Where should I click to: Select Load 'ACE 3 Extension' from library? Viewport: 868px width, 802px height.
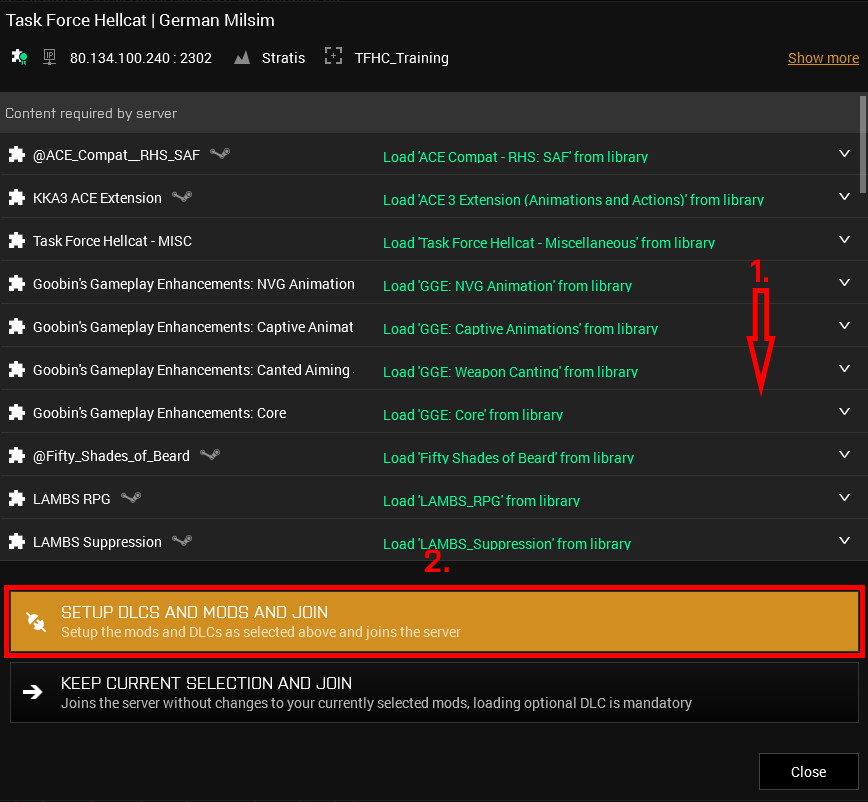pyautogui.click(x=574, y=200)
